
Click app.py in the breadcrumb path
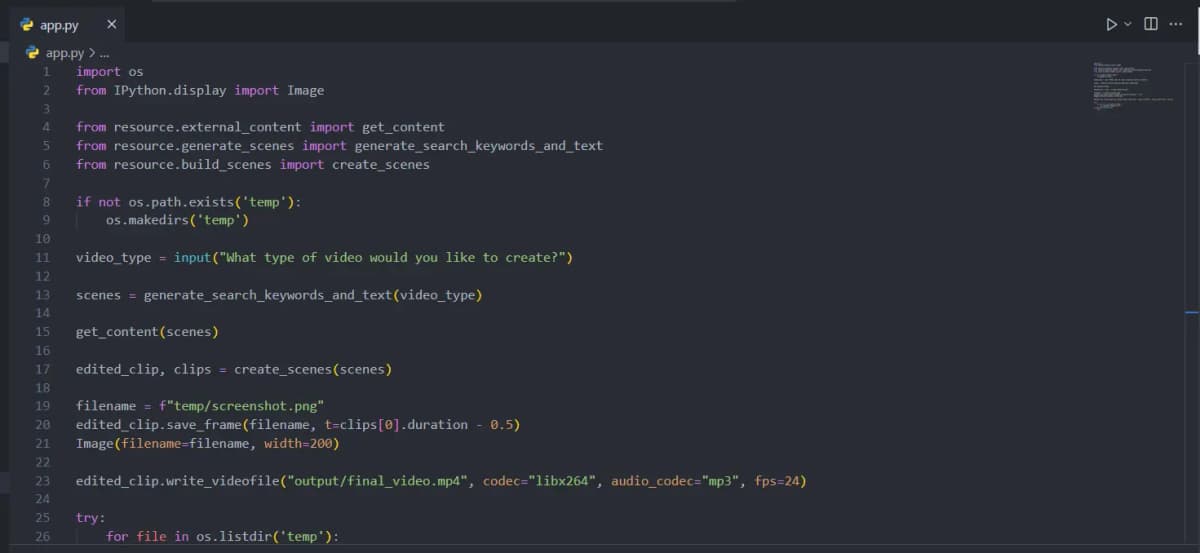click(65, 53)
